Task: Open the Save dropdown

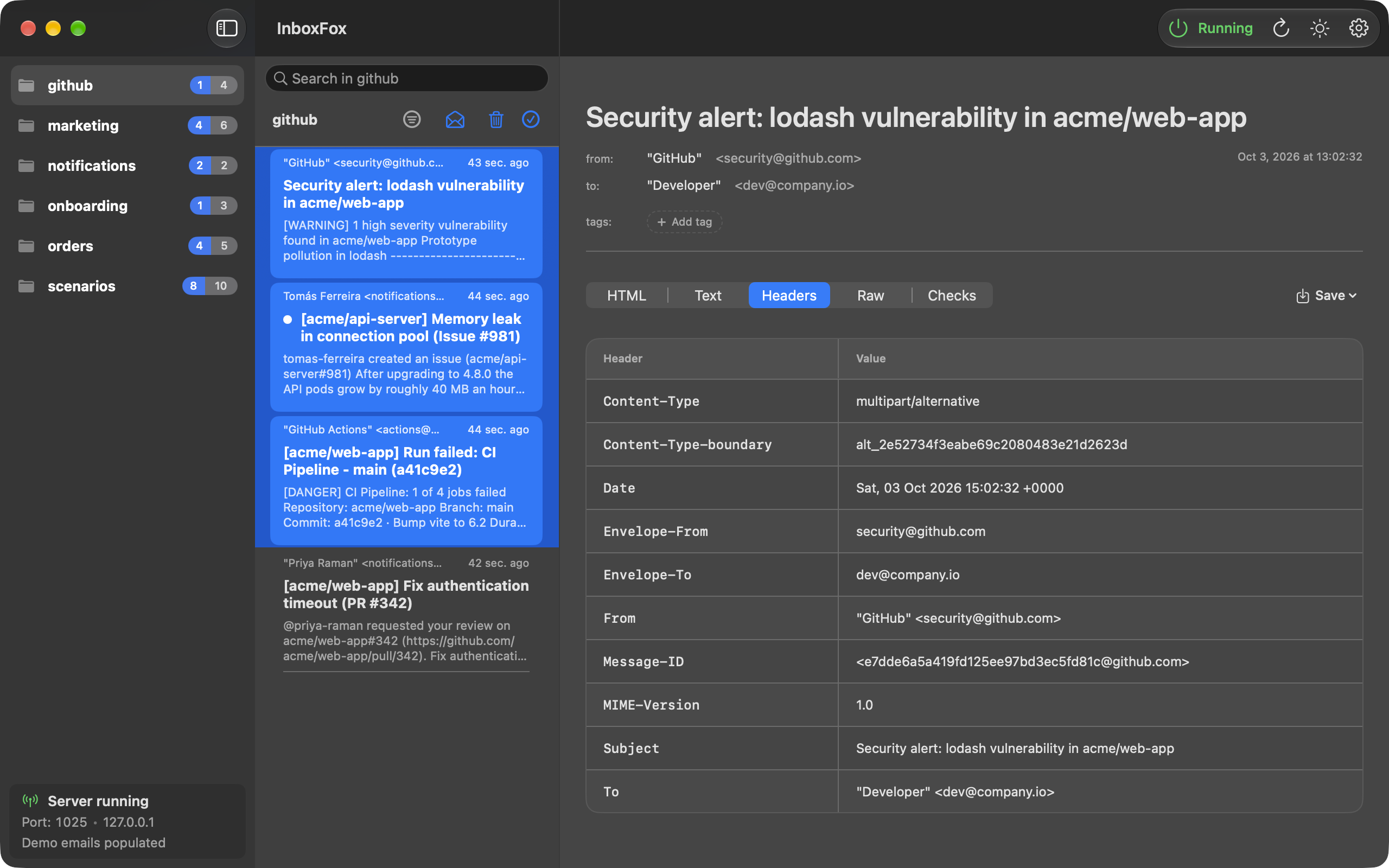Action: pyautogui.click(x=1327, y=295)
